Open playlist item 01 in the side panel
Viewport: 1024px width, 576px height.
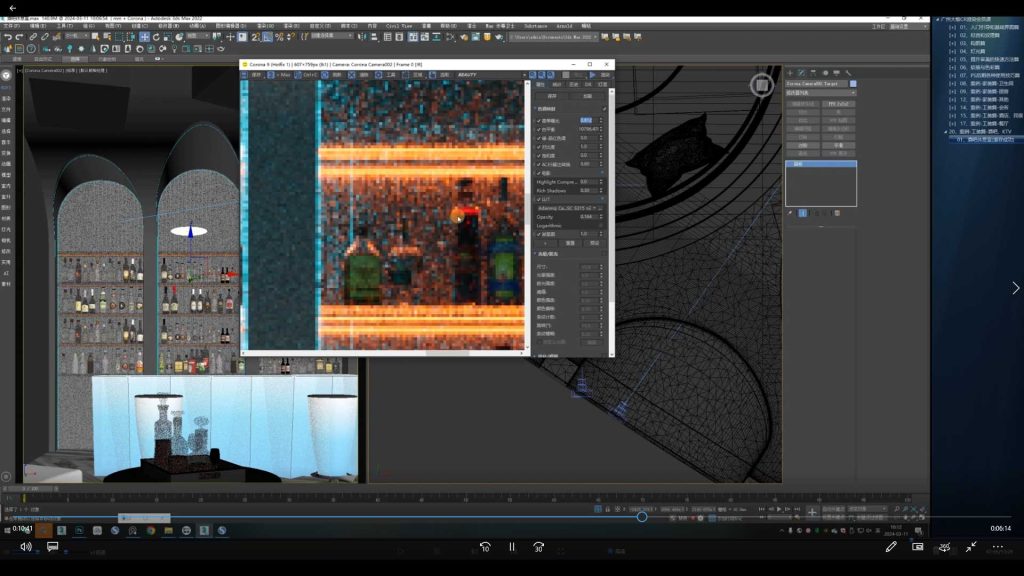984,27
